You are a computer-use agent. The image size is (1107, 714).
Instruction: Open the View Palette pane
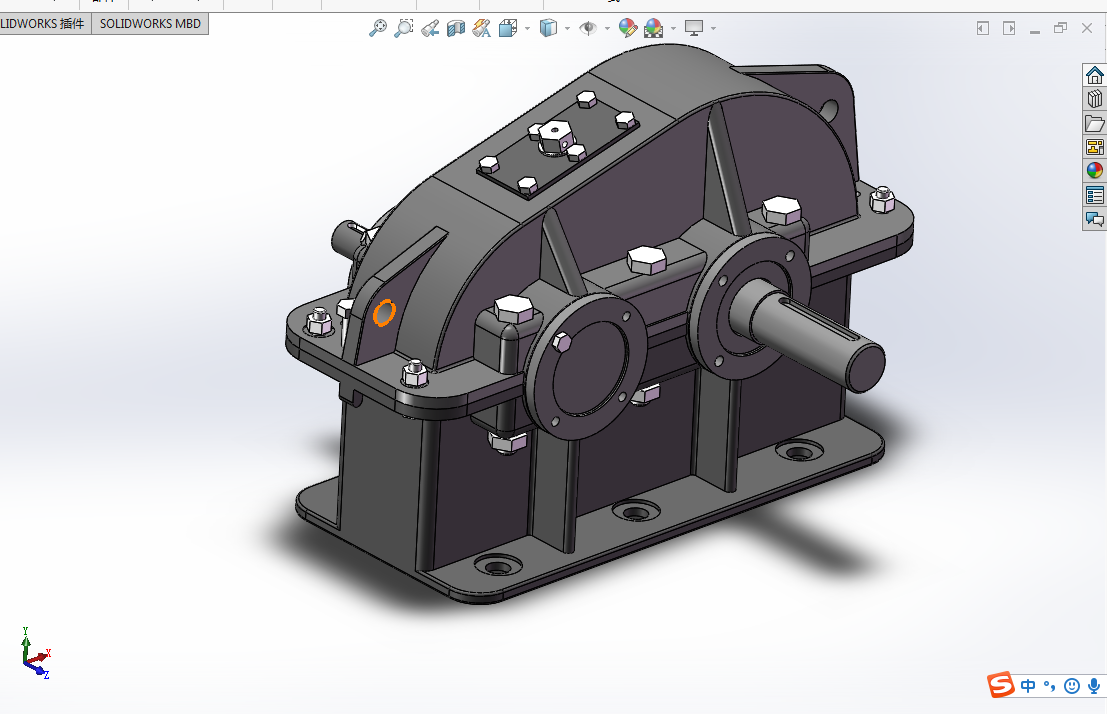(x=1094, y=147)
